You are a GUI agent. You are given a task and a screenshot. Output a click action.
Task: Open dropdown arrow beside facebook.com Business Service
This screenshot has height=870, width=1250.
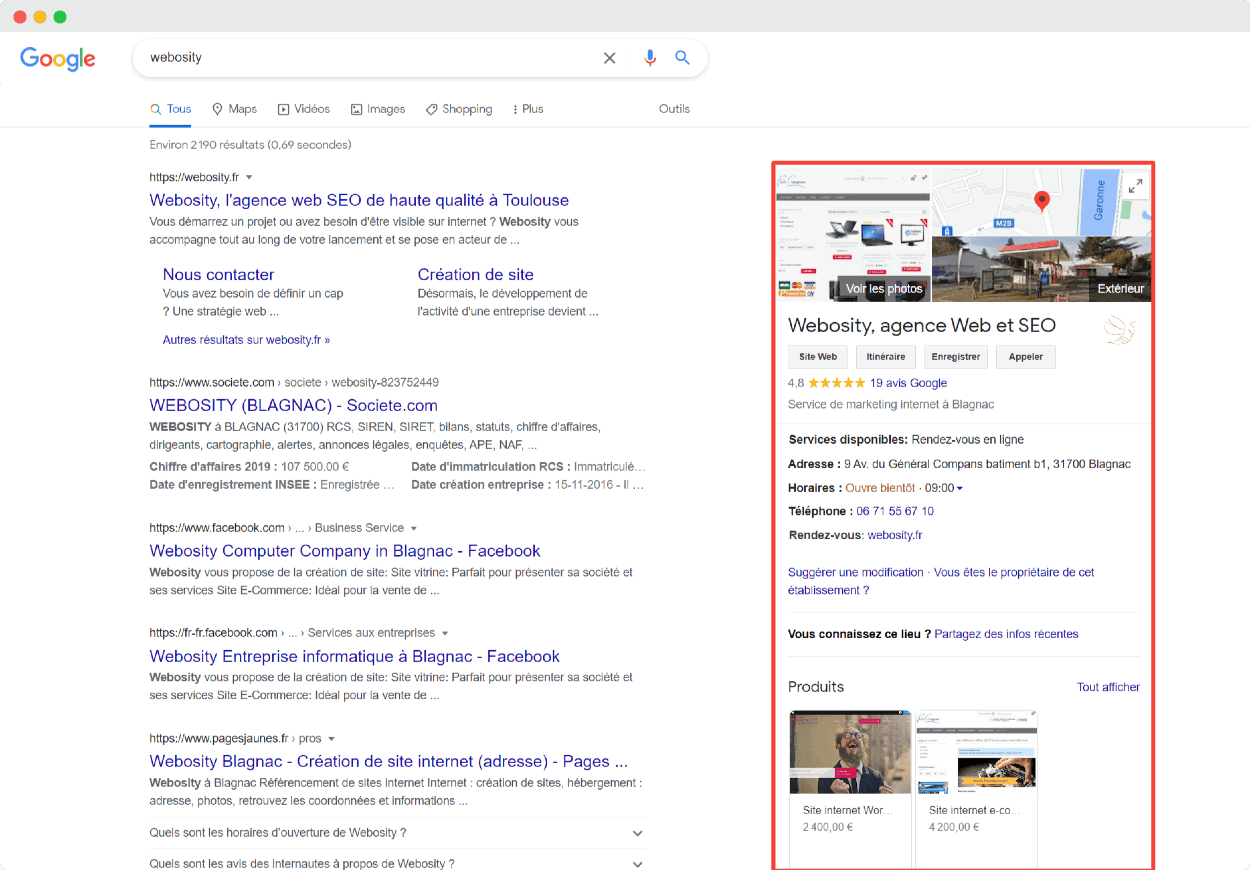pos(414,528)
